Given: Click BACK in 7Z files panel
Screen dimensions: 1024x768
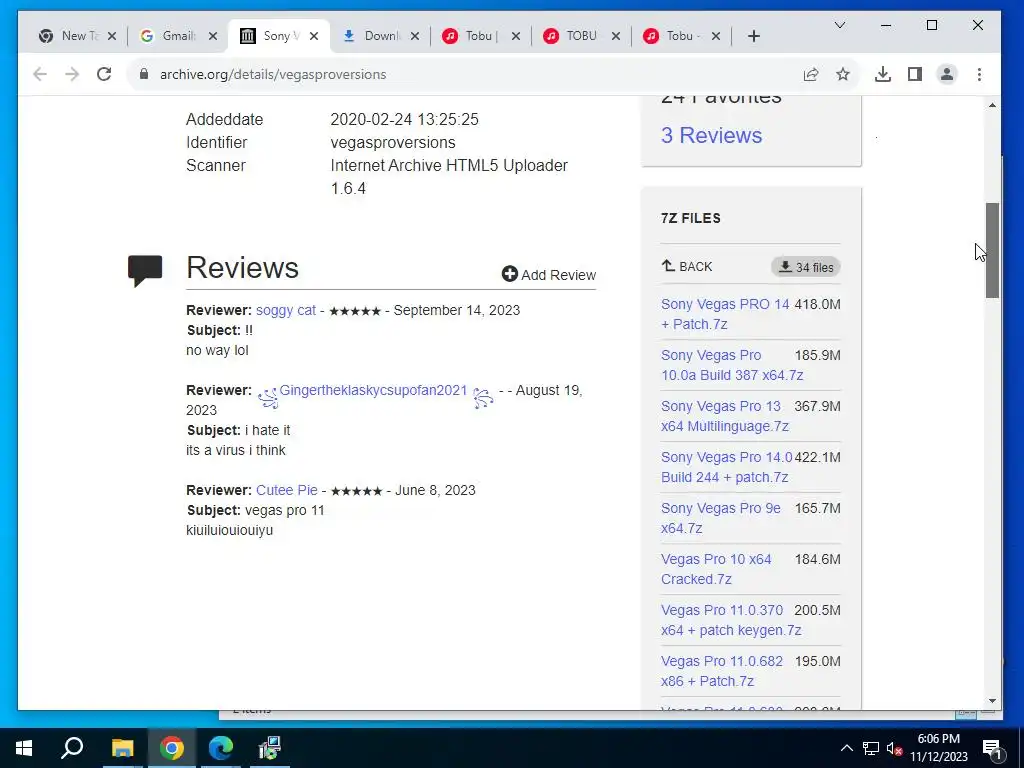Looking at the screenshot, I should (x=687, y=266).
